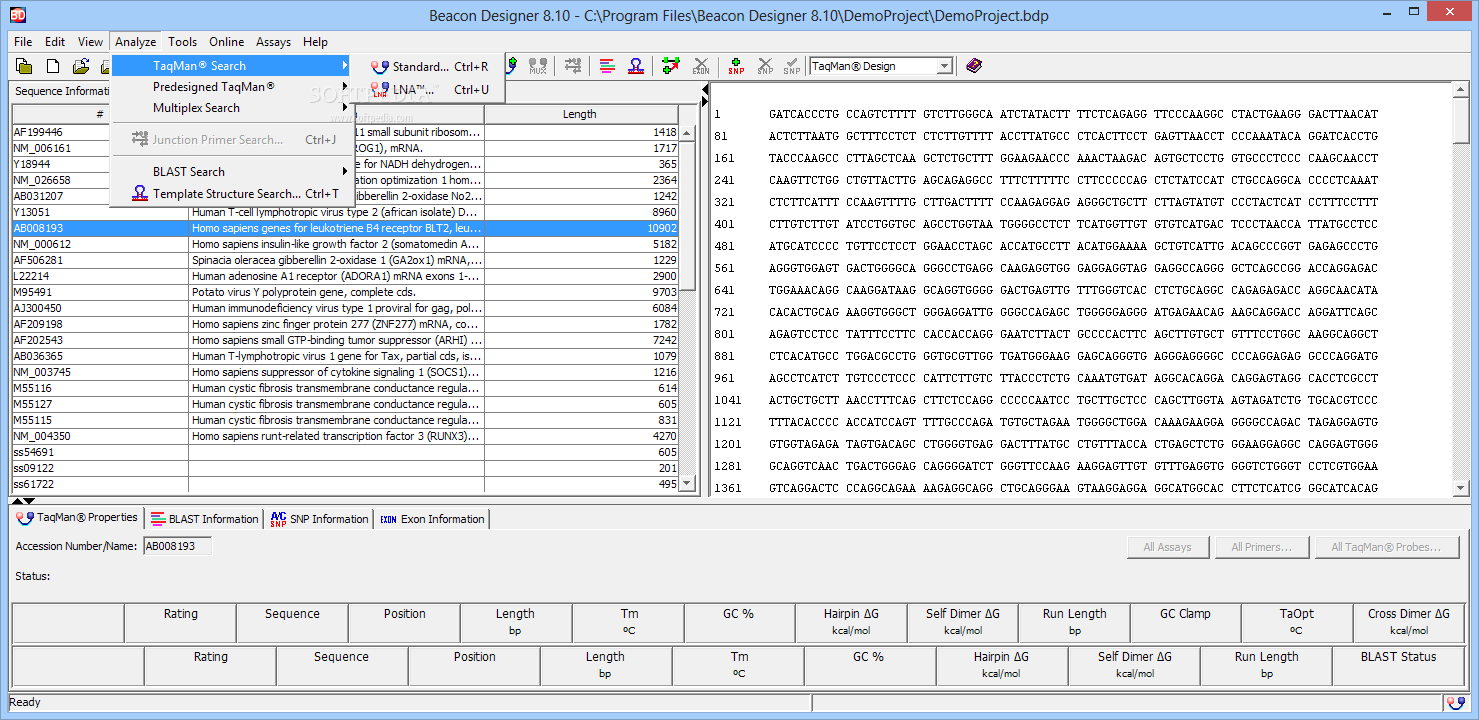1479x720 pixels.
Task: Select the NM_004350 RUNX3 row
Action: [345, 436]
